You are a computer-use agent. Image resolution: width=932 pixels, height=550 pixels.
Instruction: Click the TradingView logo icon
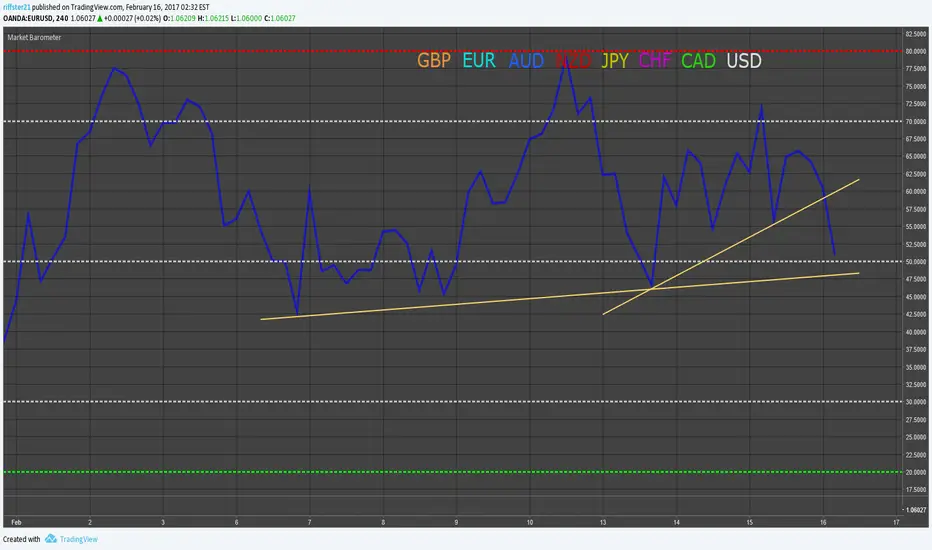click(x=51, y=539)
